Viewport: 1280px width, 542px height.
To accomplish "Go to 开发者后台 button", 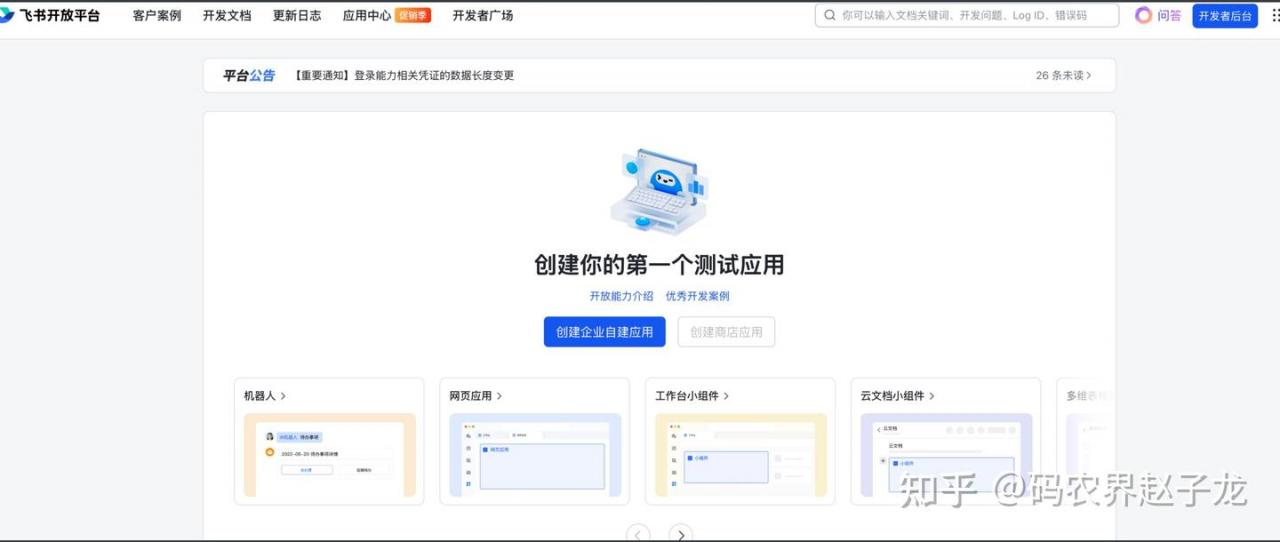I will [x=1225, y=16].
